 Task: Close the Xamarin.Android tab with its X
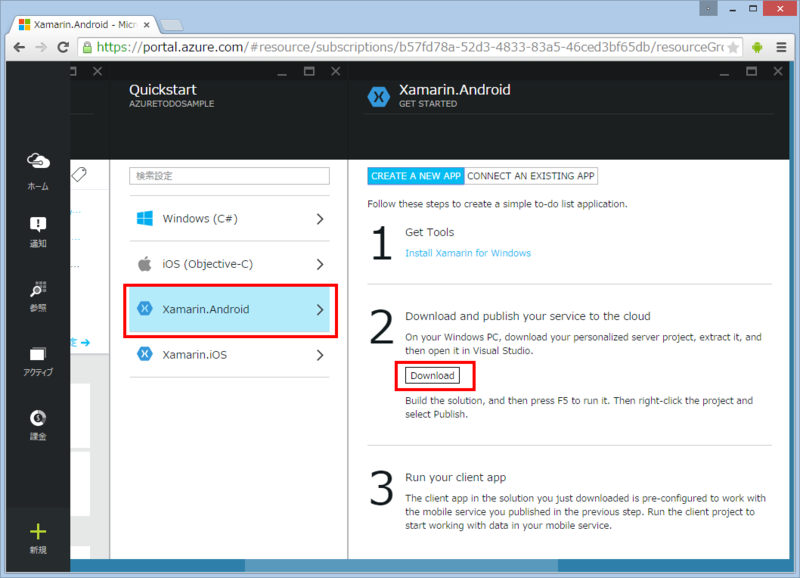click(x=146, y=24)
